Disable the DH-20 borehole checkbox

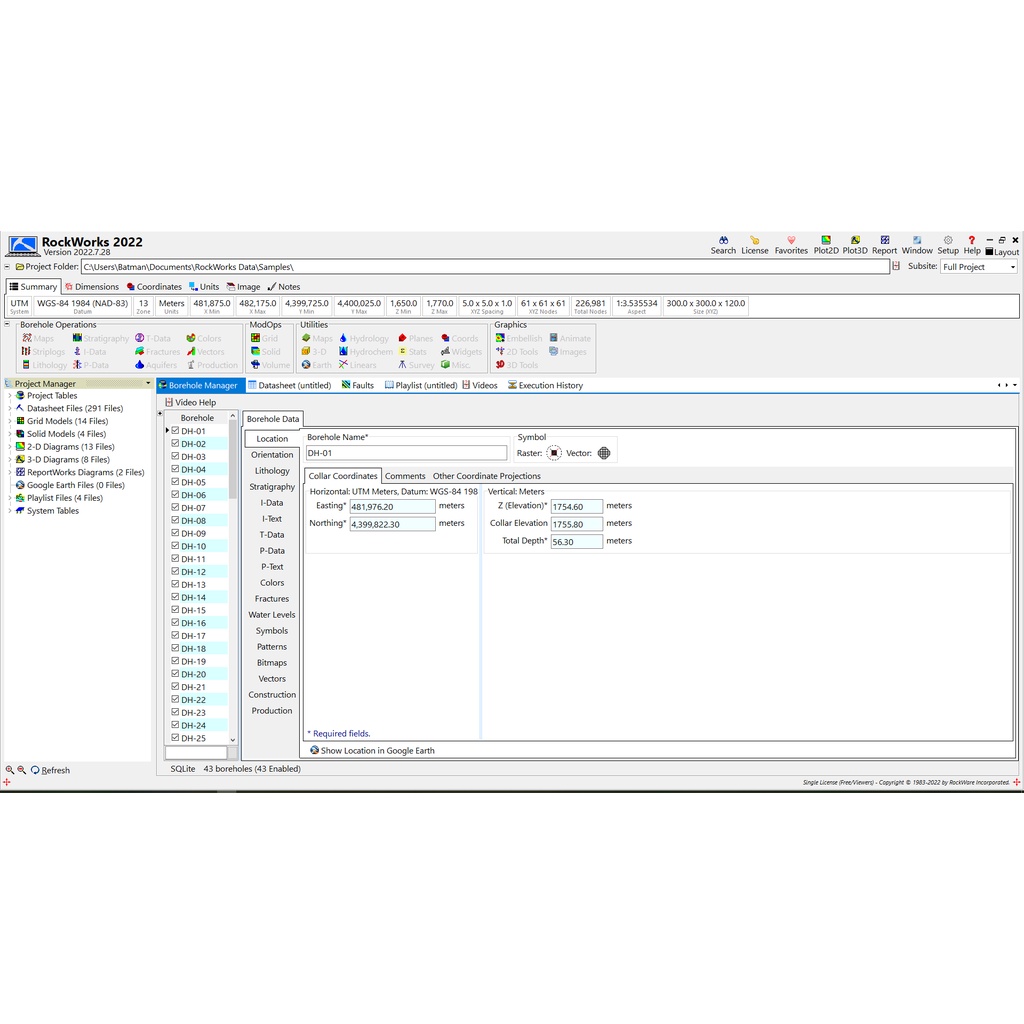pos(175,674)
